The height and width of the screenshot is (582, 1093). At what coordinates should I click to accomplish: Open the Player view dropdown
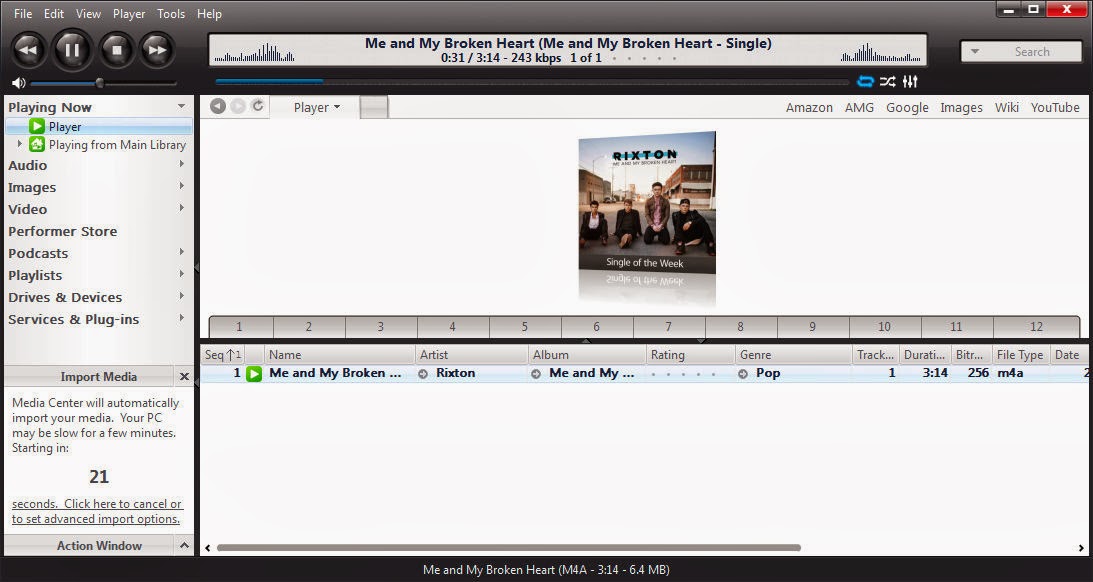(x=316, y=107)
